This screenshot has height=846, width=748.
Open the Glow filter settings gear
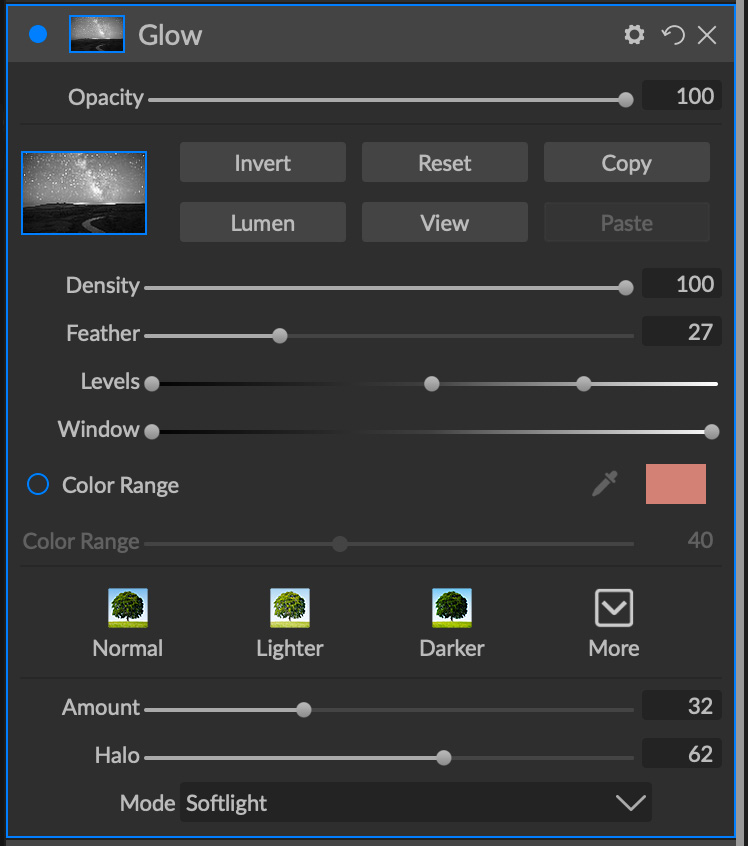[x=634, y=35]
